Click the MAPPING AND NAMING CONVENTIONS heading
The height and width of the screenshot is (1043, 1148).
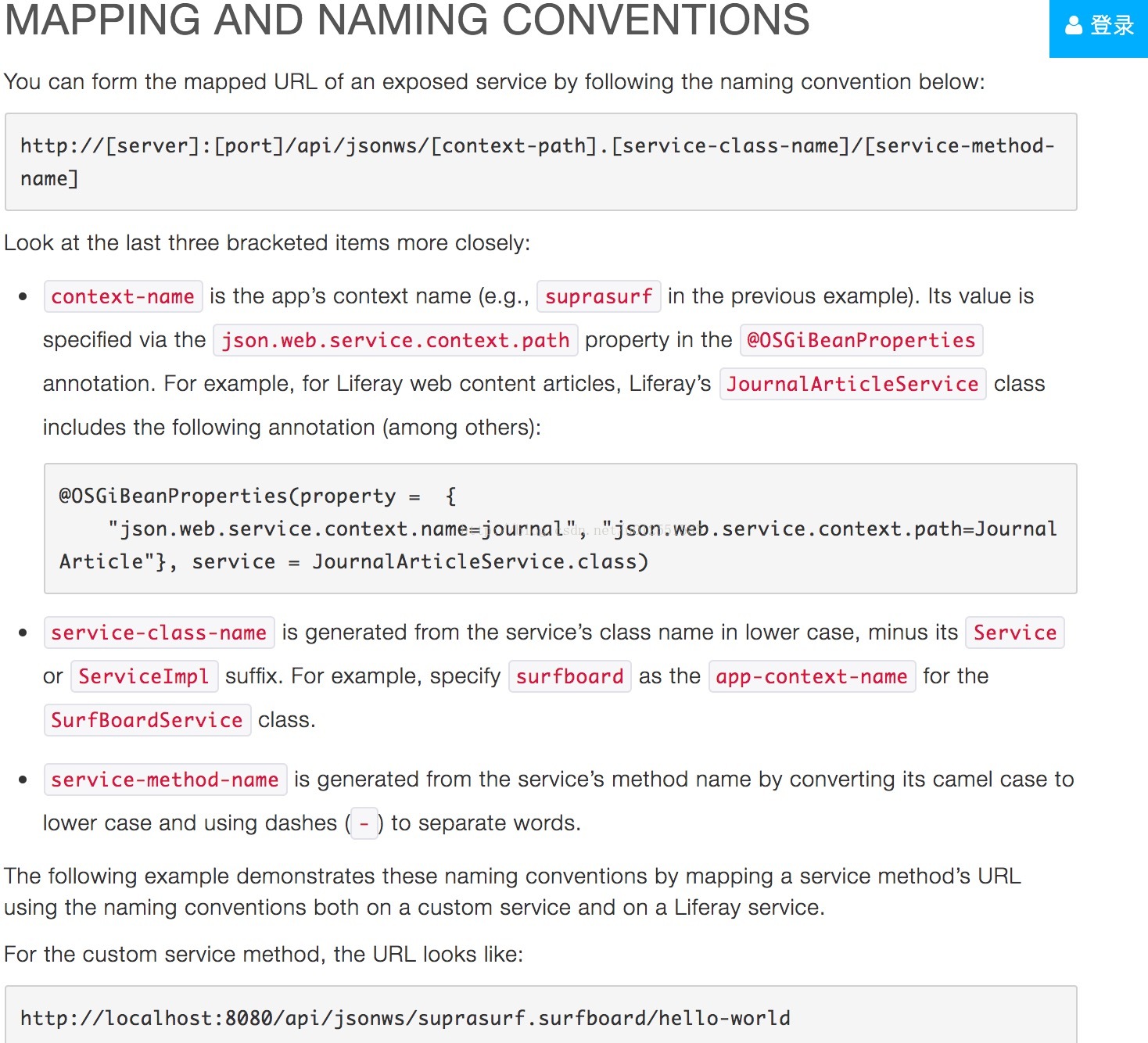tap(407, 20)
